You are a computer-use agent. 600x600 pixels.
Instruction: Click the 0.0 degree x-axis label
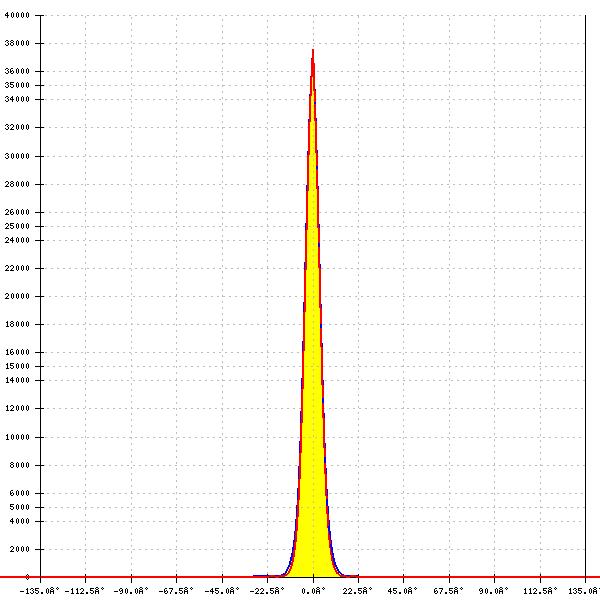click(x=313, y=591)
